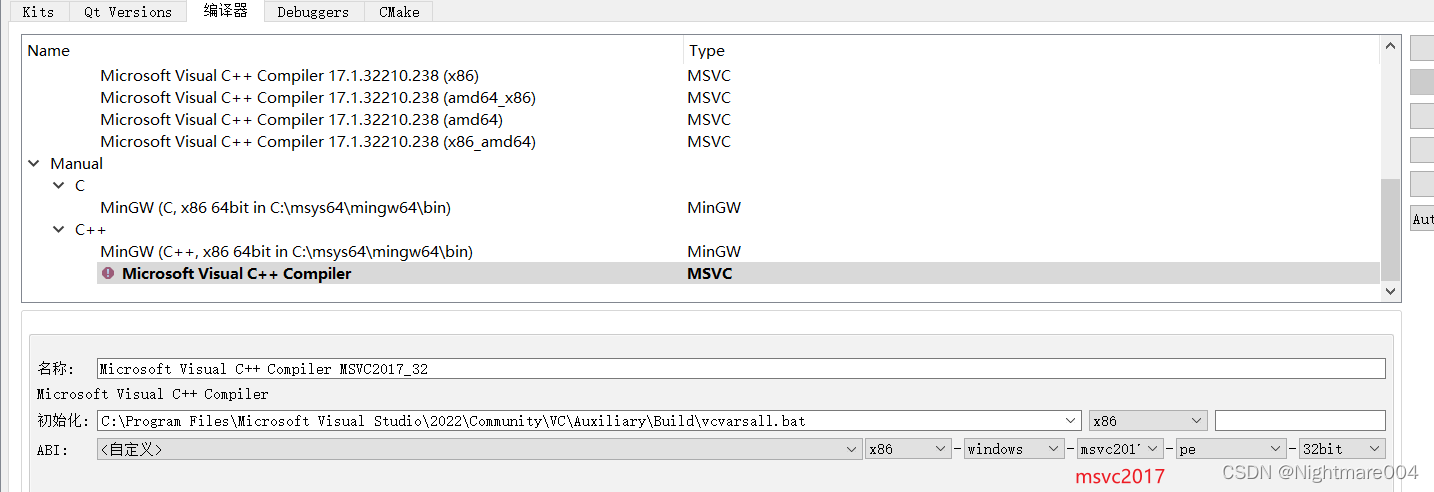The height and width of the screenshot is (492, 1434).
Task: Click the compiler list scrollbar thumb
Action: [1390, 230]
